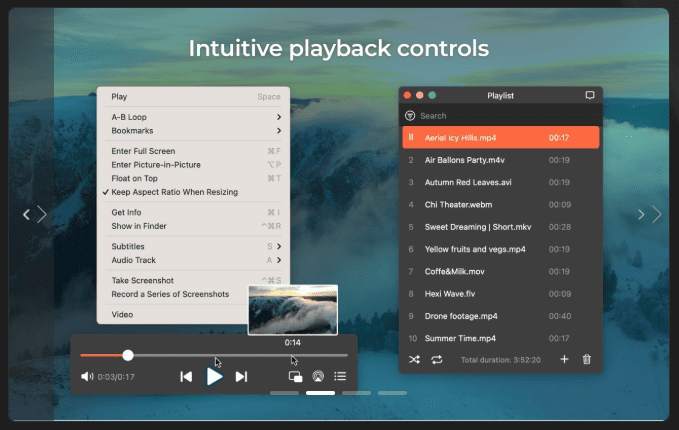Skip to the previous track
679x430 pixels.
[x=186, y=377]
